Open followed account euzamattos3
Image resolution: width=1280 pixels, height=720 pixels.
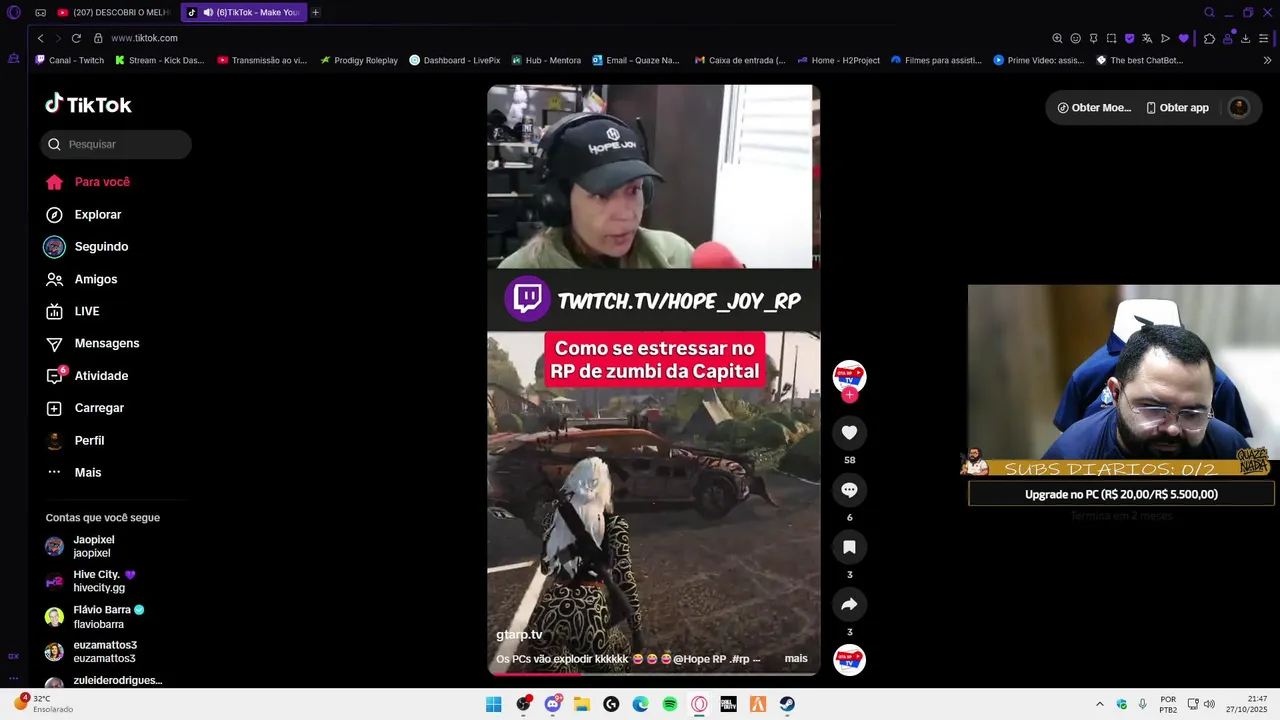pos(91,651)
